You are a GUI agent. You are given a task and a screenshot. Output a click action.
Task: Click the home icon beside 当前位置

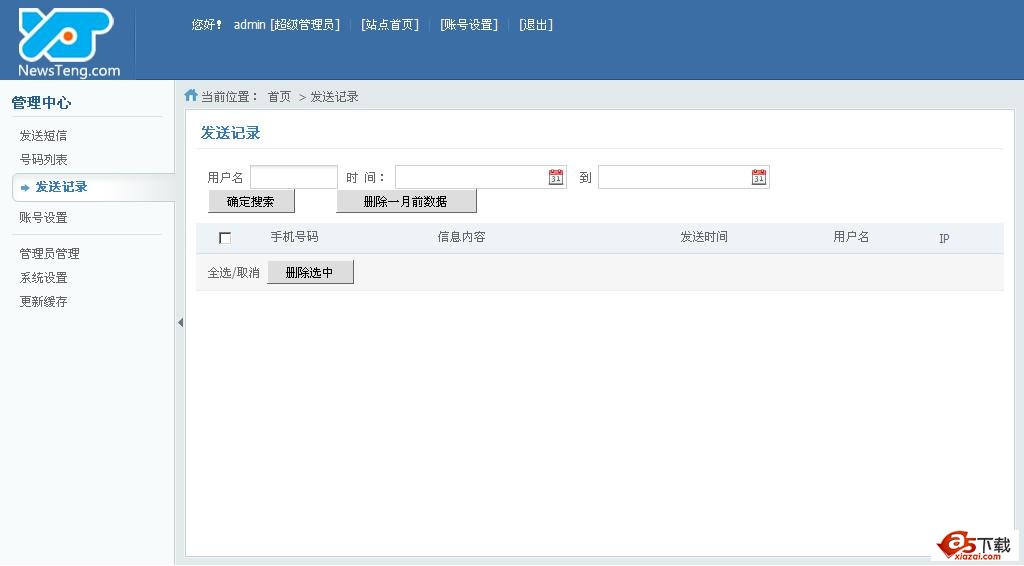click(191, 95)
